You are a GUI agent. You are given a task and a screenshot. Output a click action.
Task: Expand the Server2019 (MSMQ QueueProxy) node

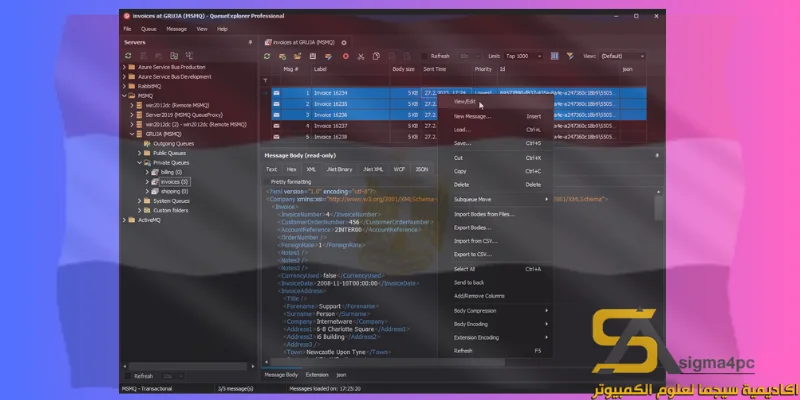pyautogui.click(x=132, y=115)
